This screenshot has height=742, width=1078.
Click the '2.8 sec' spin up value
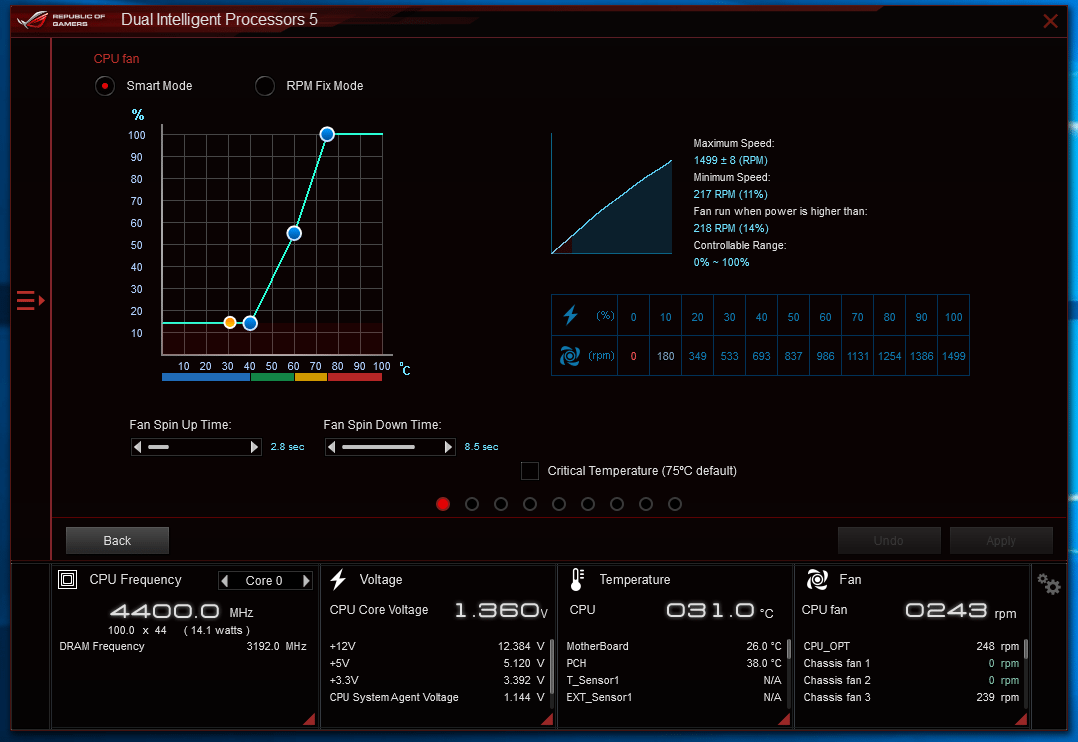click(287, 447)
